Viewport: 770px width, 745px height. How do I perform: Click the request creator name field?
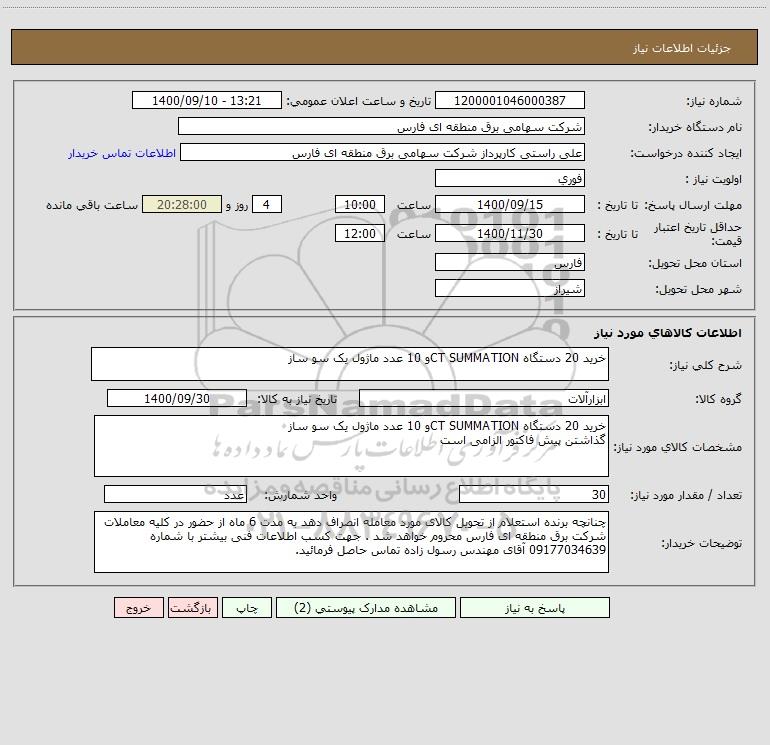pyautogui.click(x=383, y=152)
